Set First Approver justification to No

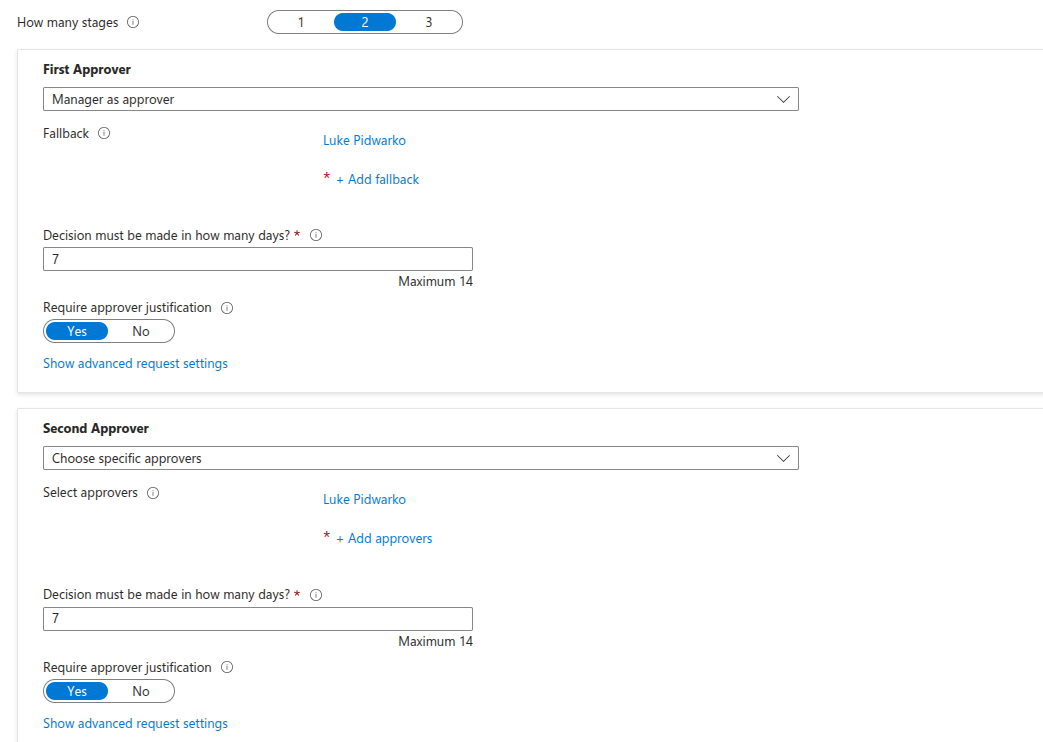tap(141, 331)
